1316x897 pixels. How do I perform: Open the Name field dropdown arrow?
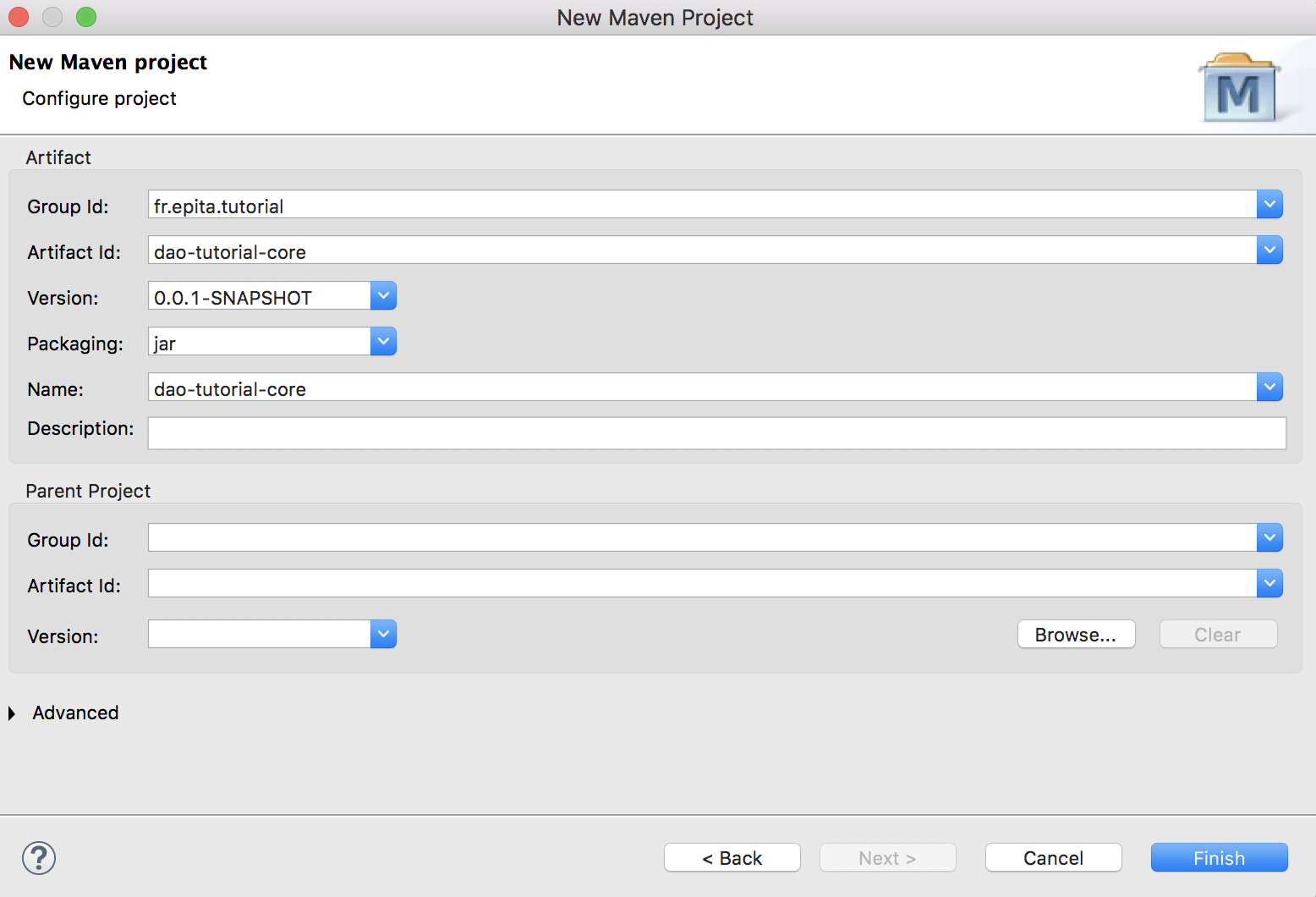point(1269,387)
